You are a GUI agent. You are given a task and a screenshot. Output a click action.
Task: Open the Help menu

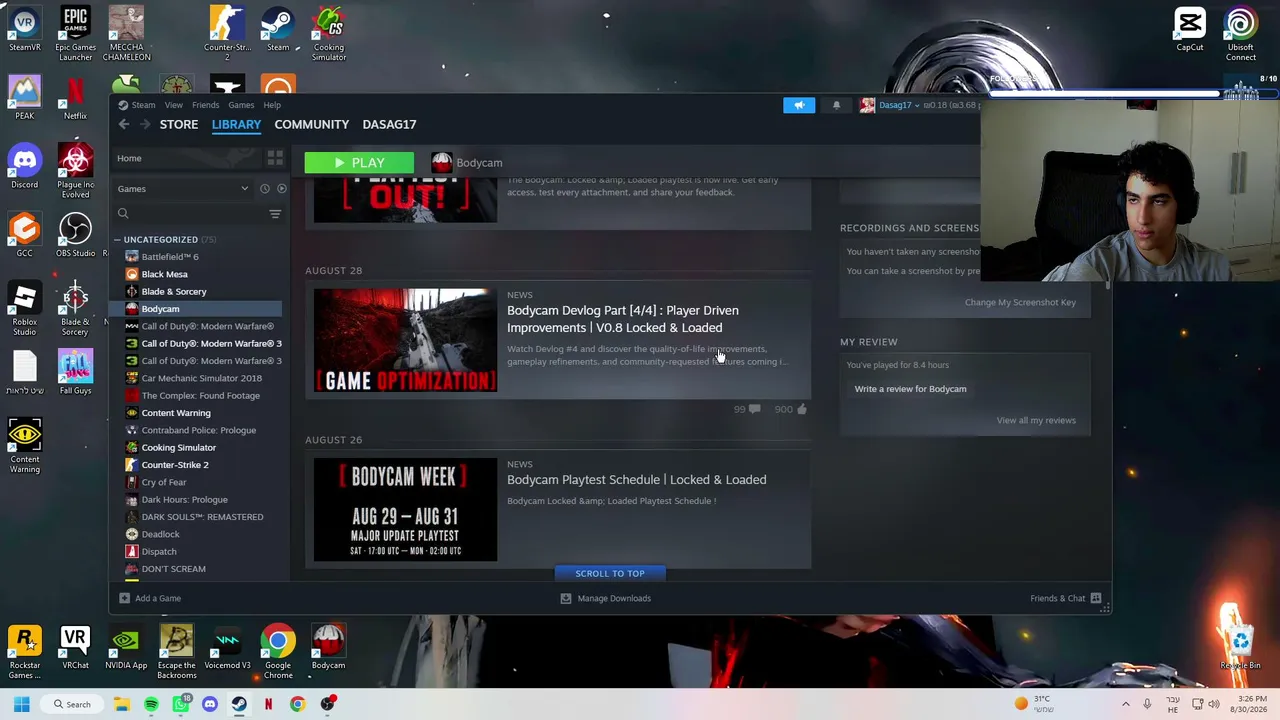coord(272,105)
